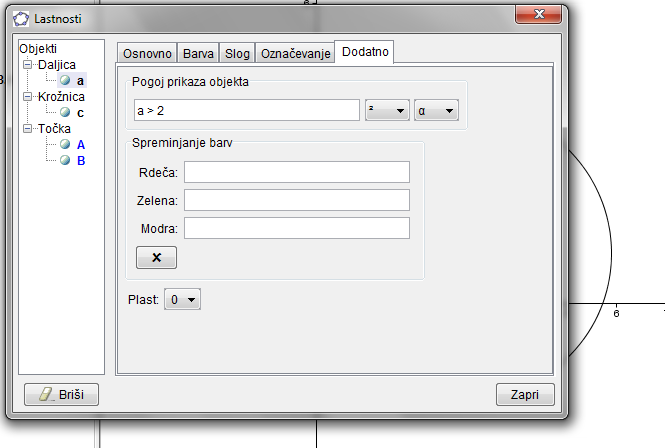Open the superscript symbols dropdown
The image size is (665, 448).
coord(388,111)
